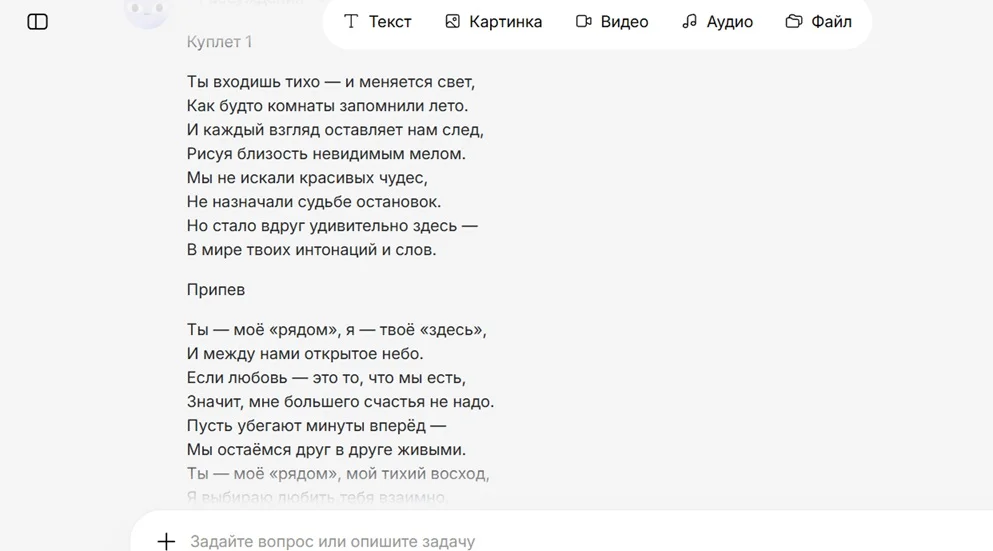This screenshot has width=993, height=551.
Task: Click the line 'Ты входишь тихо — и меняется свет'
Action: (331, 82)
